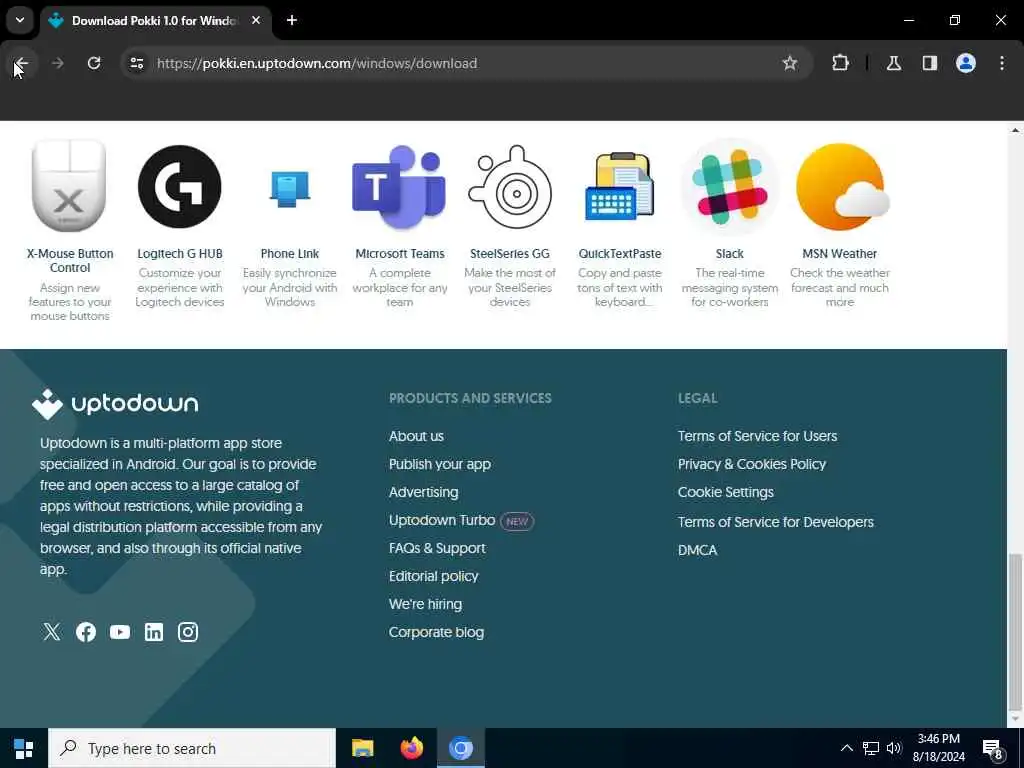Reload the current page
This screenshot has width=1024, height=768.
coord(94,63)
